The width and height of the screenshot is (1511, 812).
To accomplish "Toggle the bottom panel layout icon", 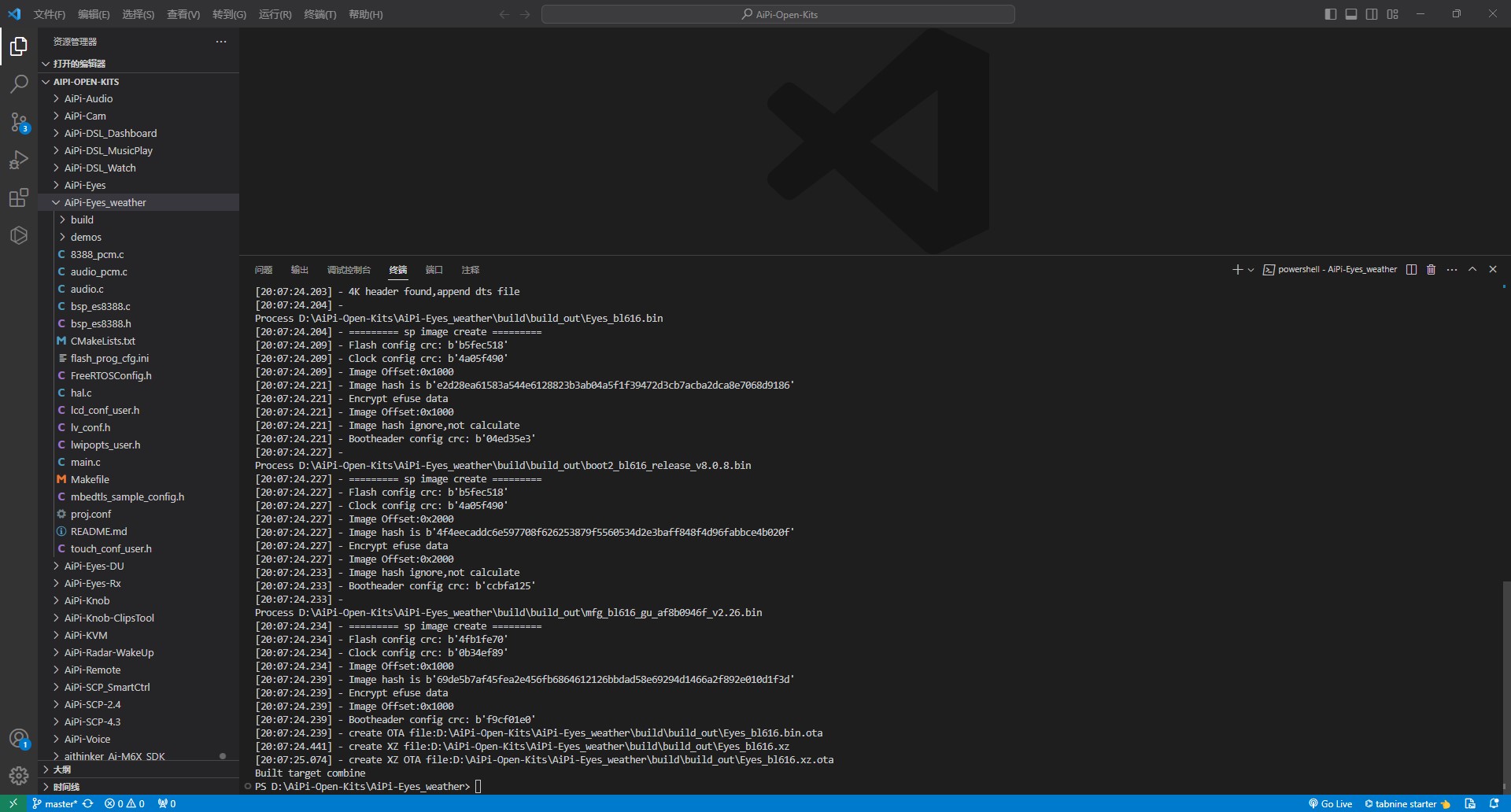I will coord(1351,14).
